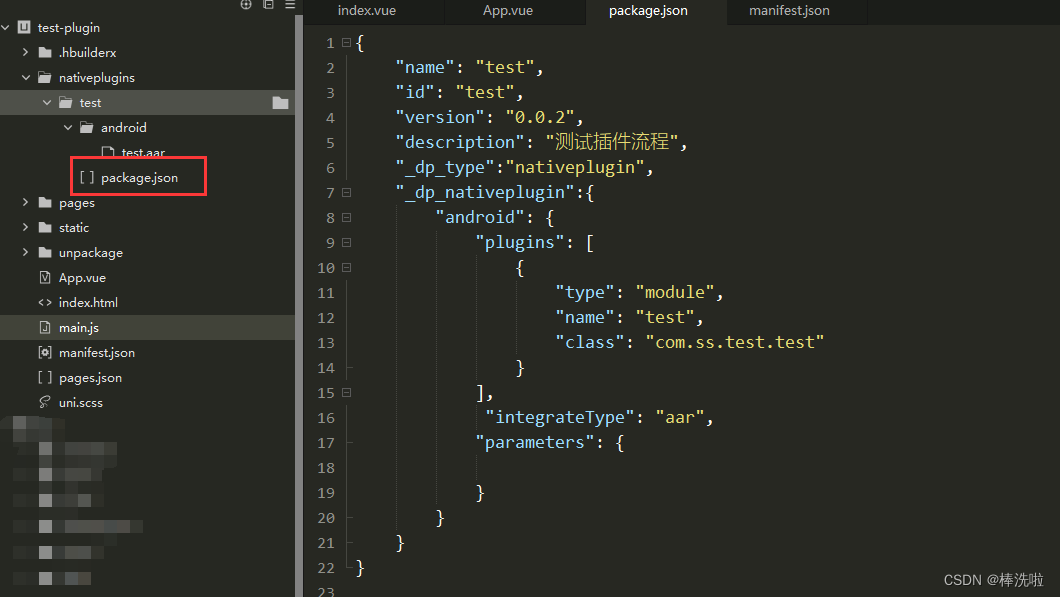
Task: Click the folder icon on test row
Action: tap(280, 103)
